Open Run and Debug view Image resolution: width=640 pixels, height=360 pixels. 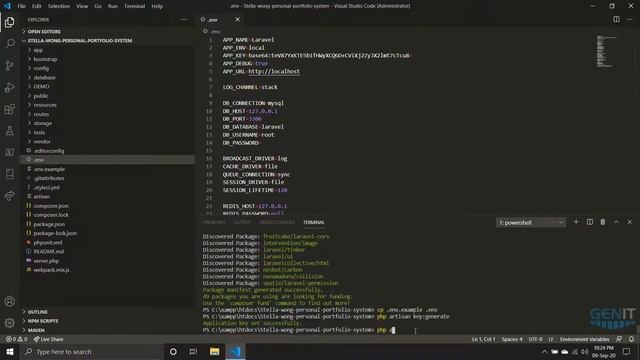click(x=9, y=87)
